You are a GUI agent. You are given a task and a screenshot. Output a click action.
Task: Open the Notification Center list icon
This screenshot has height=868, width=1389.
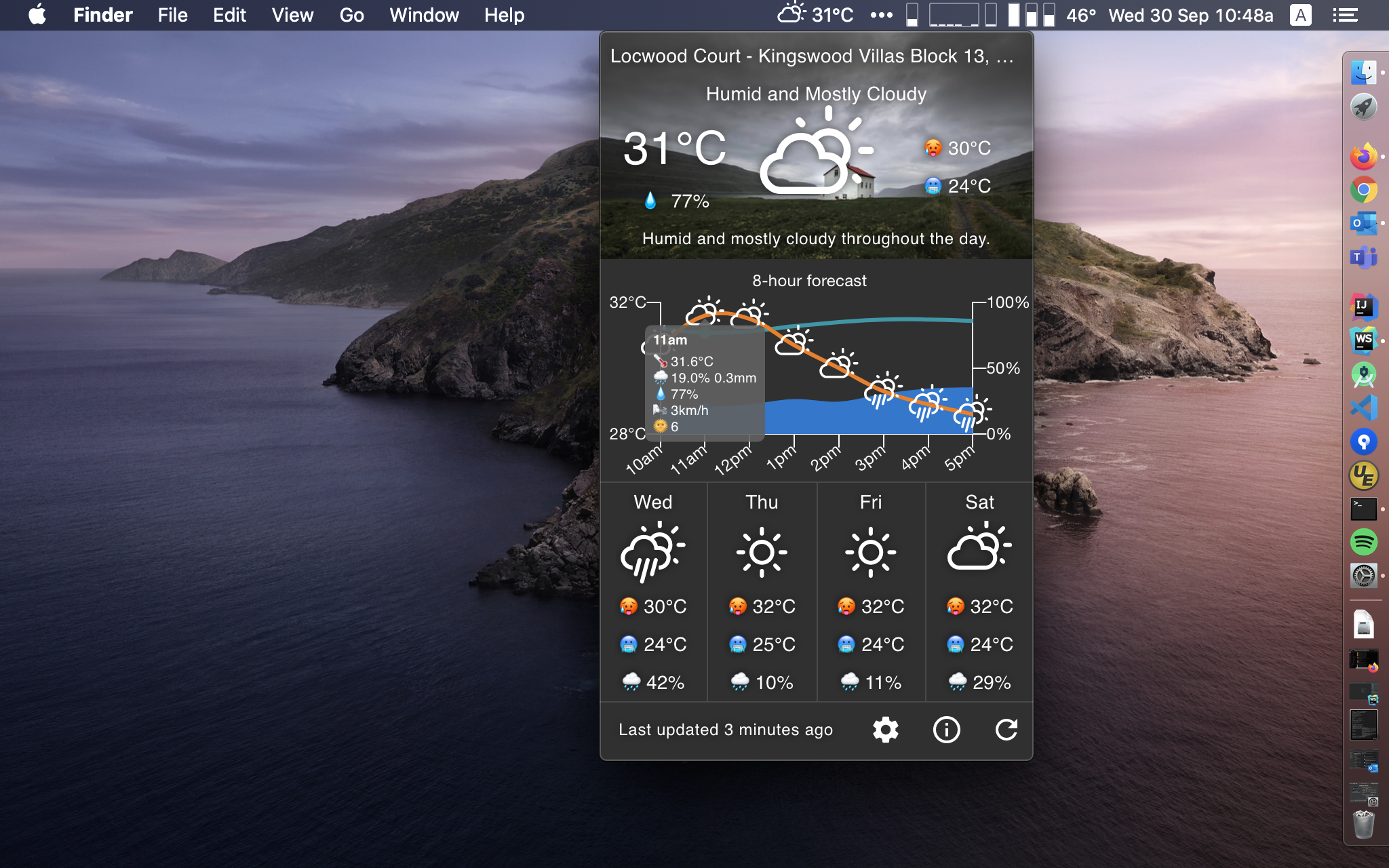pos(1345,14)
